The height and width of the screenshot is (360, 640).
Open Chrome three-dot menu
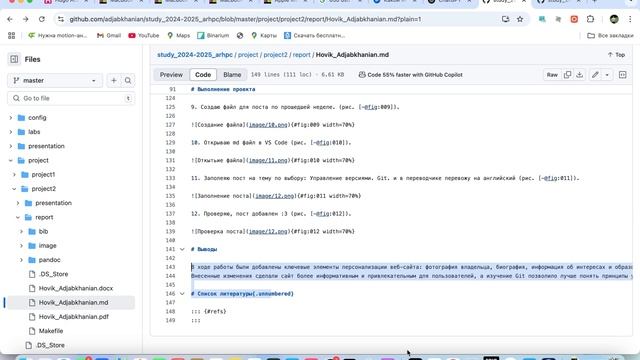tap(631, 19)
